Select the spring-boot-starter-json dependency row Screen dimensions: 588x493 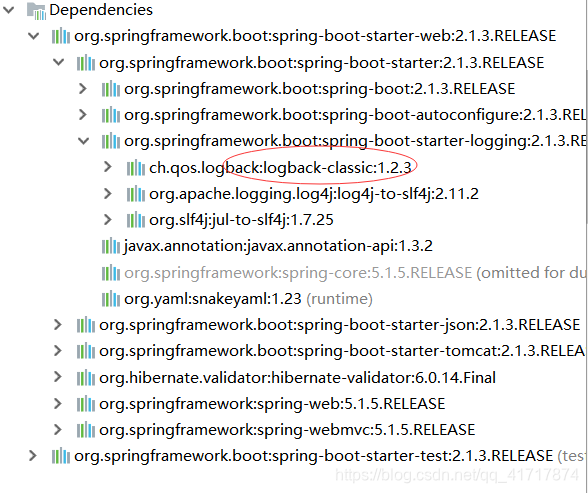(339, 325)
